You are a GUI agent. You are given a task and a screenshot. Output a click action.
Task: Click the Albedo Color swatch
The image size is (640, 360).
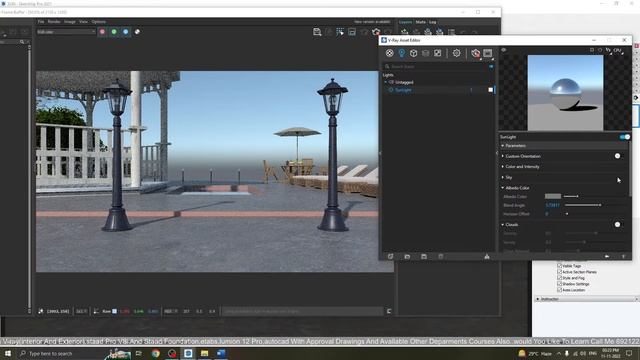553,196
